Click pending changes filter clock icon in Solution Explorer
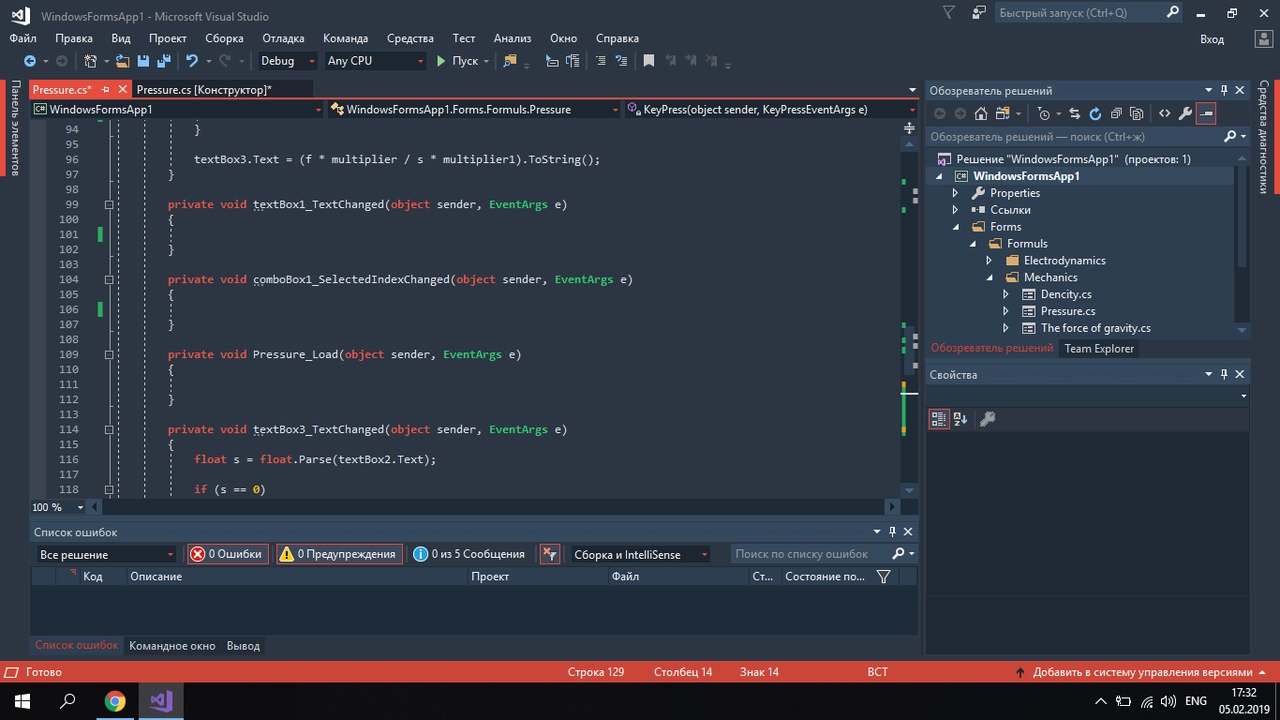This screenshot has width=1280, height=720. click(x=1043, y=114)
